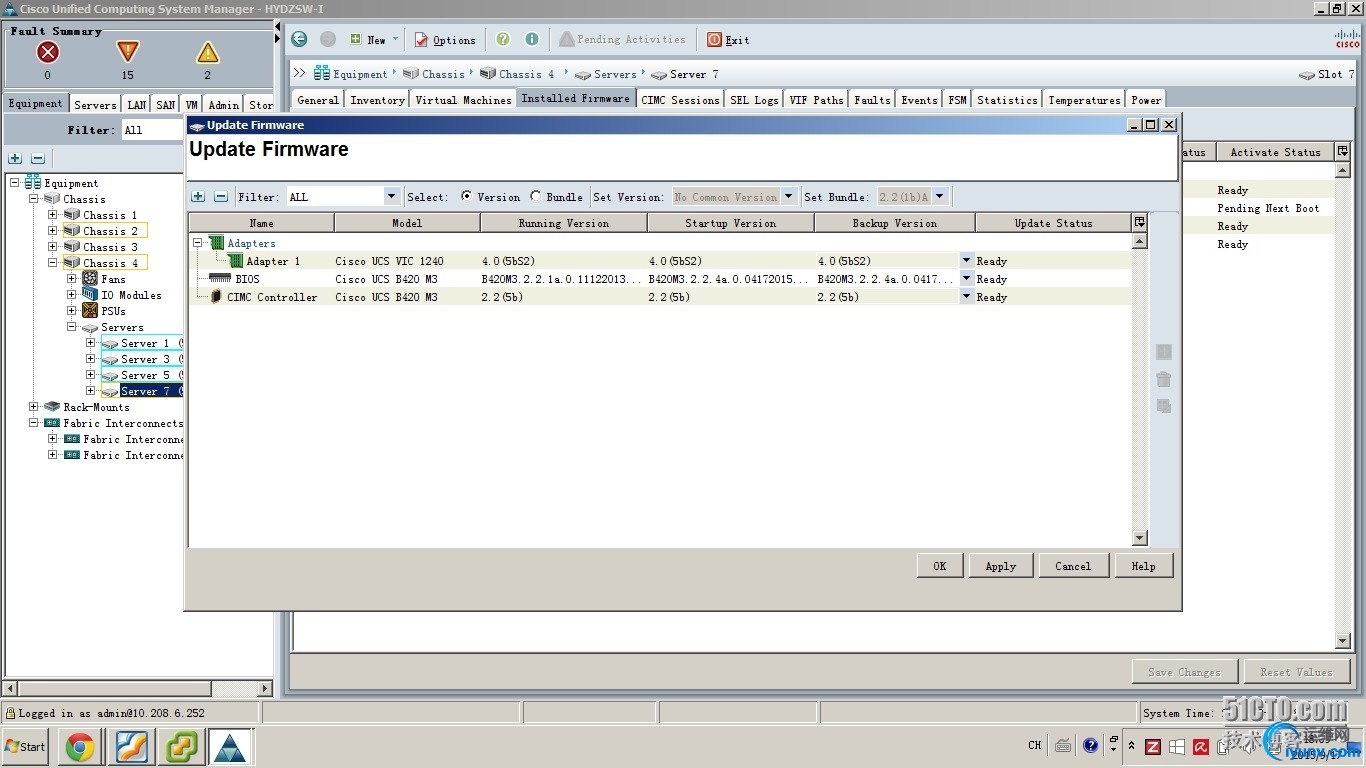Open the Set Version dropdown

(x=789, y=197)
